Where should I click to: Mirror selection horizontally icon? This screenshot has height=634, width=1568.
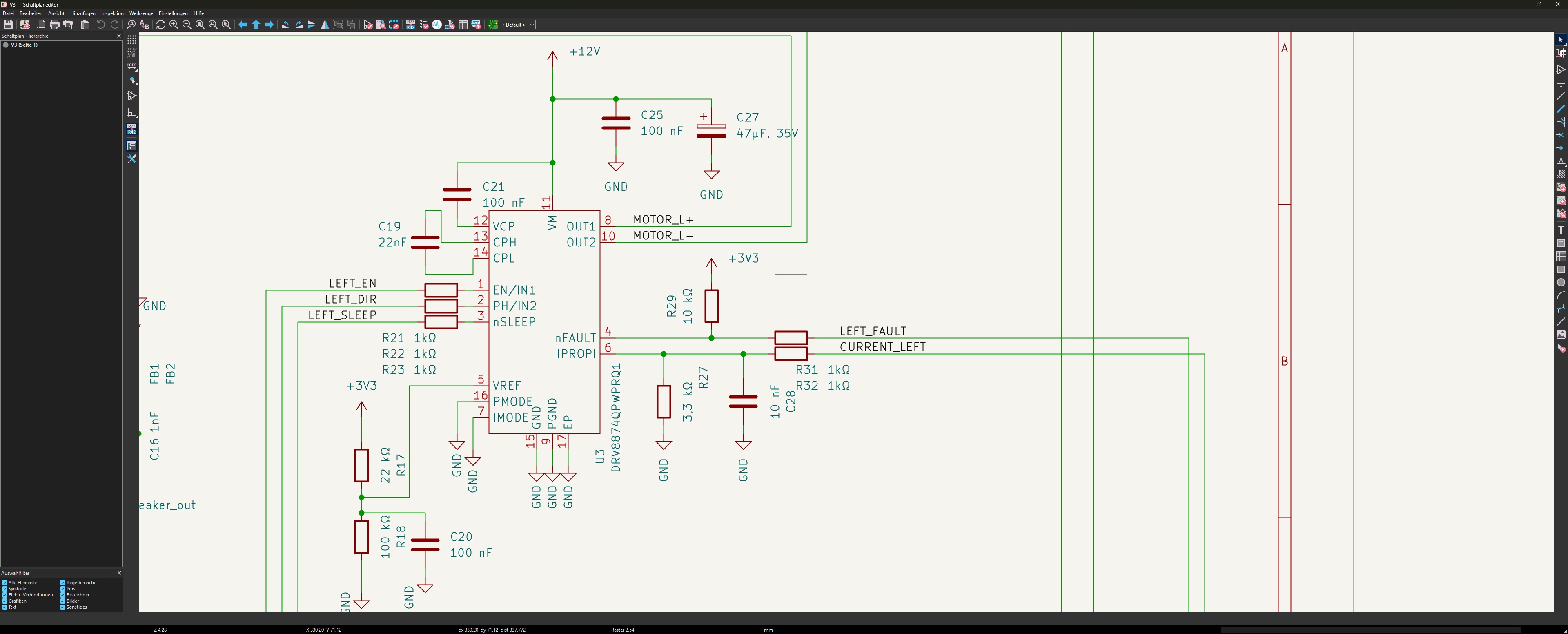click(x=325, y=25)
